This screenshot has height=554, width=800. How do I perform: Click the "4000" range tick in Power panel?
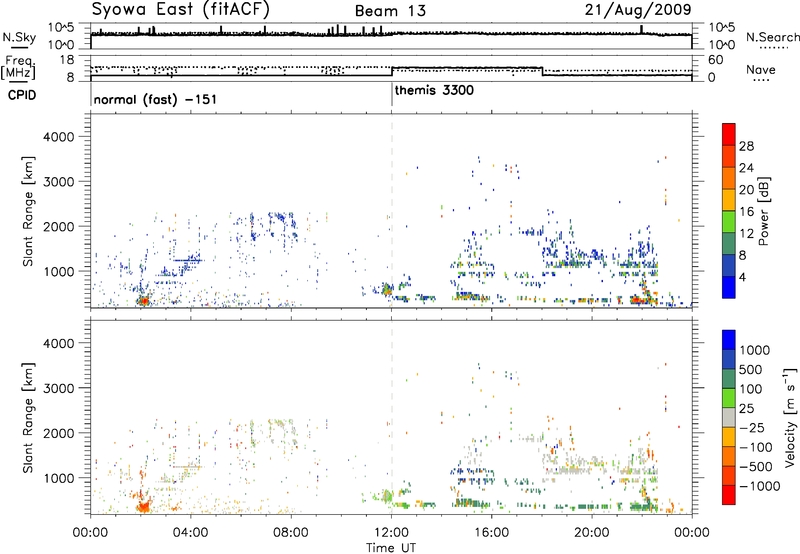(x=59, y=137)
